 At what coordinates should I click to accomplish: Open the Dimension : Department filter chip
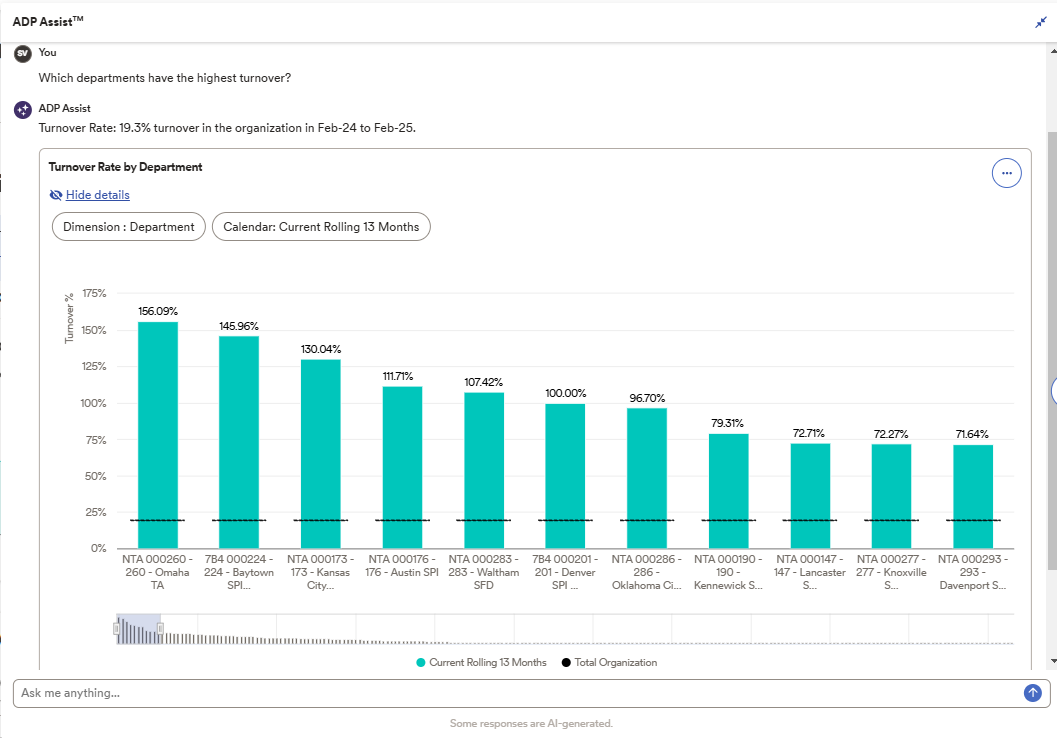click(x=128, y=226)
